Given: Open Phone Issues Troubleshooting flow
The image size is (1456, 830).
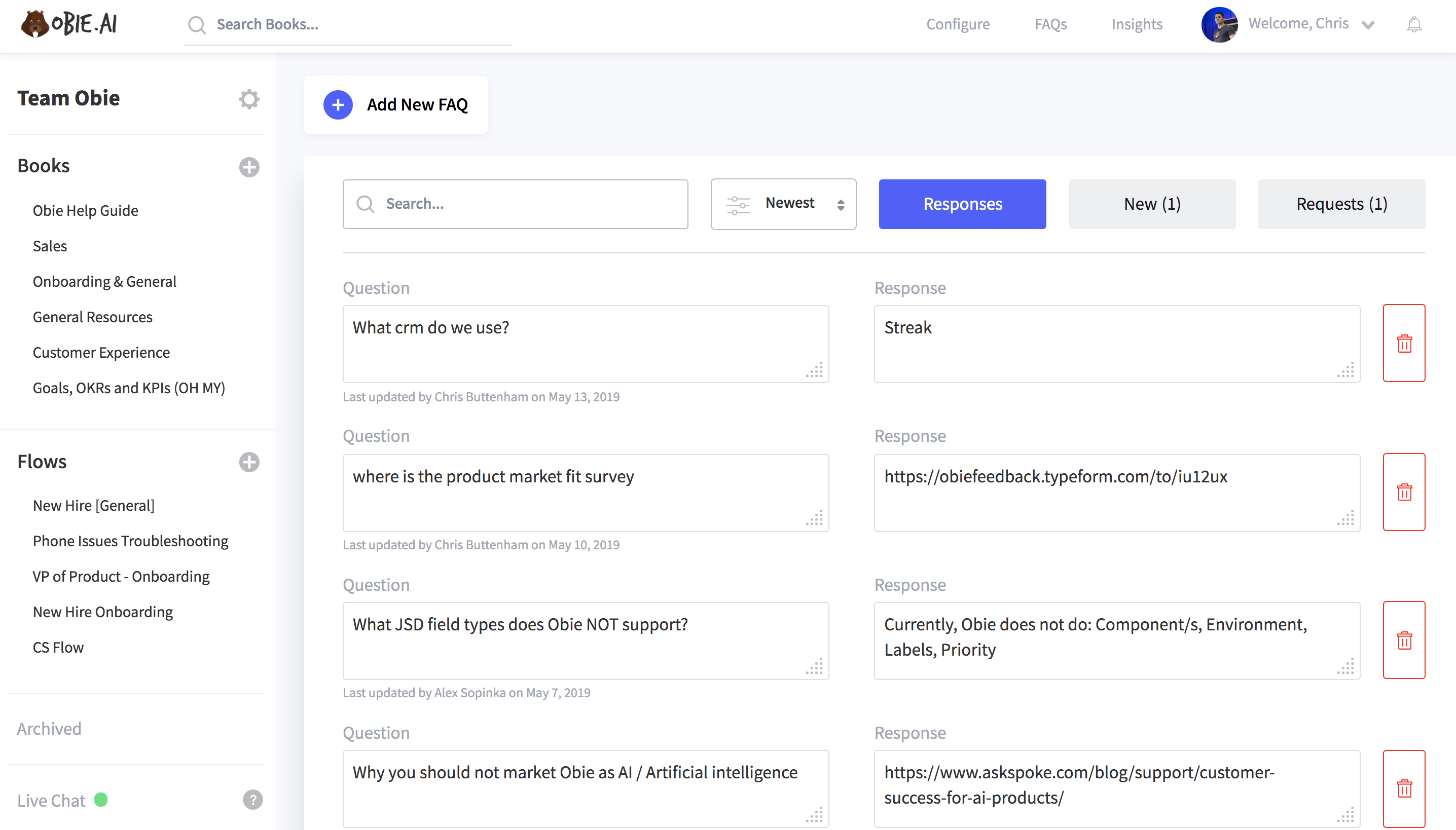Looking at the screenshot, I should coord(130,541).
